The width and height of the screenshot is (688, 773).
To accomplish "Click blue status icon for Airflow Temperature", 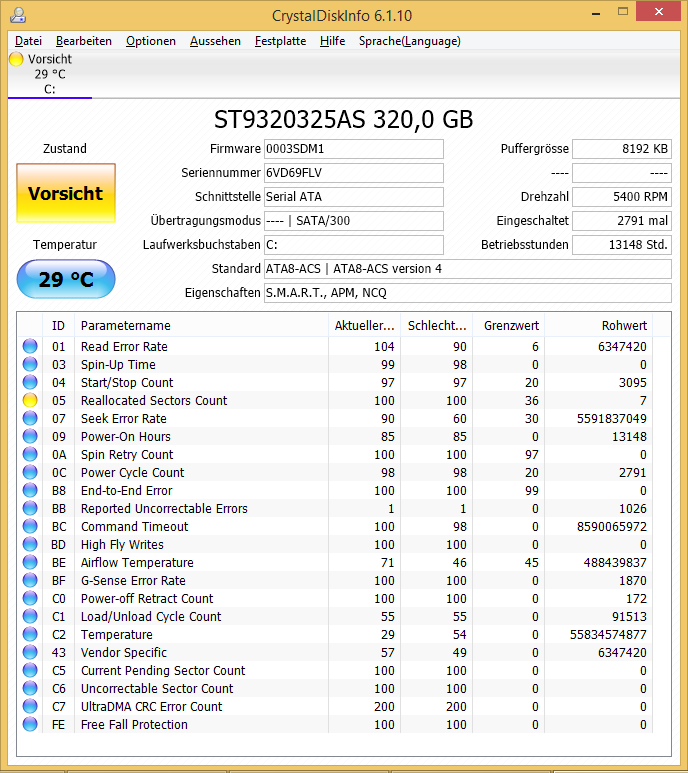I will pos(30,562).
